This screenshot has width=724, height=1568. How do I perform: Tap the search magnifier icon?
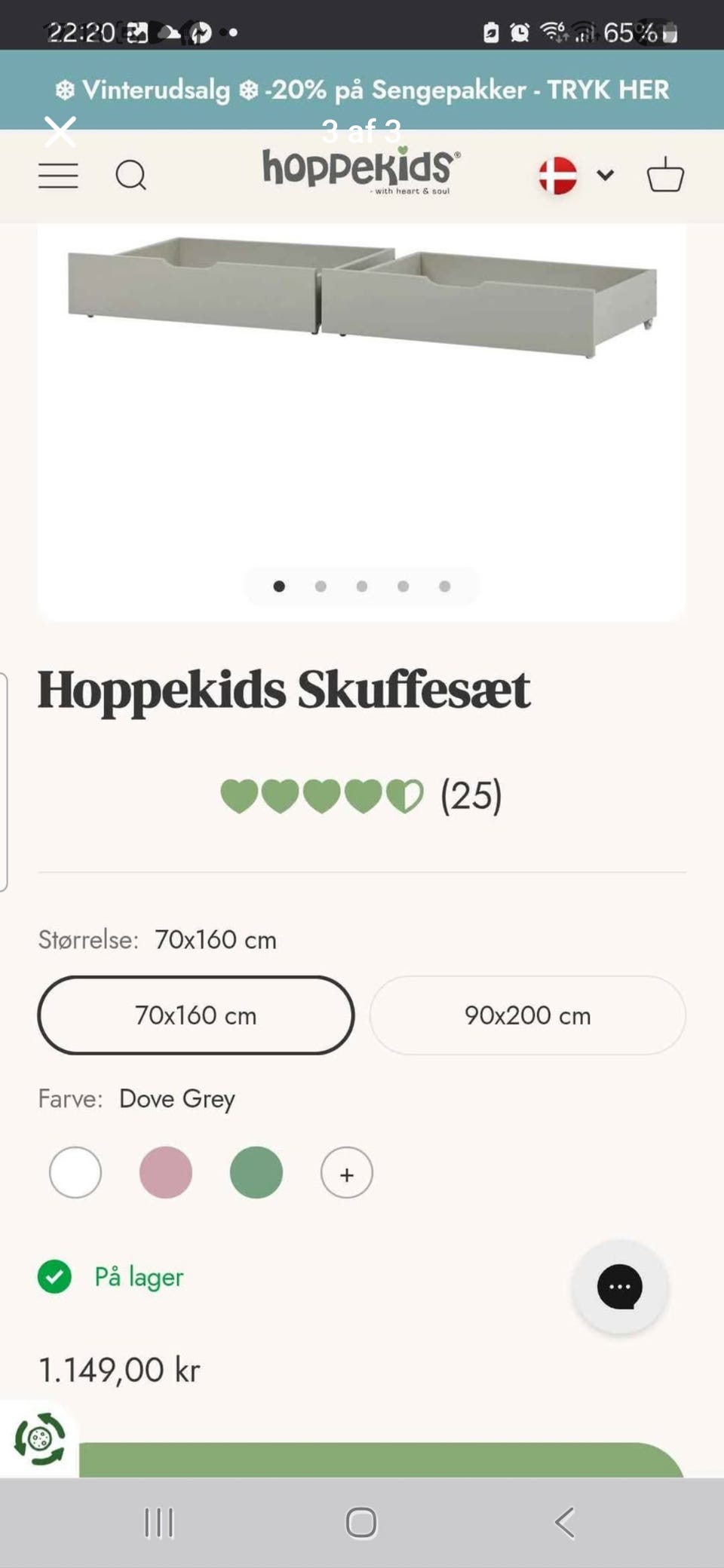130,176
